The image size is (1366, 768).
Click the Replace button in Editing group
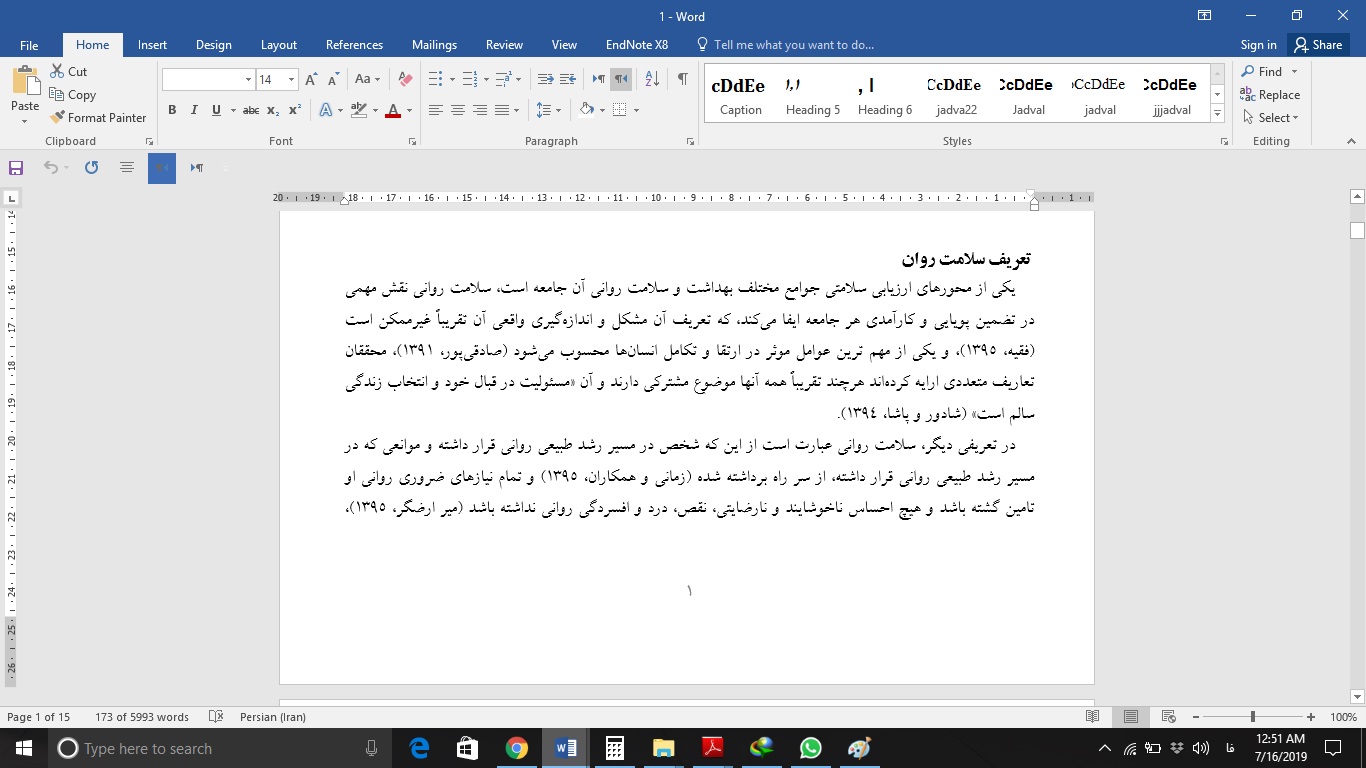click(x=1271, y=95)
